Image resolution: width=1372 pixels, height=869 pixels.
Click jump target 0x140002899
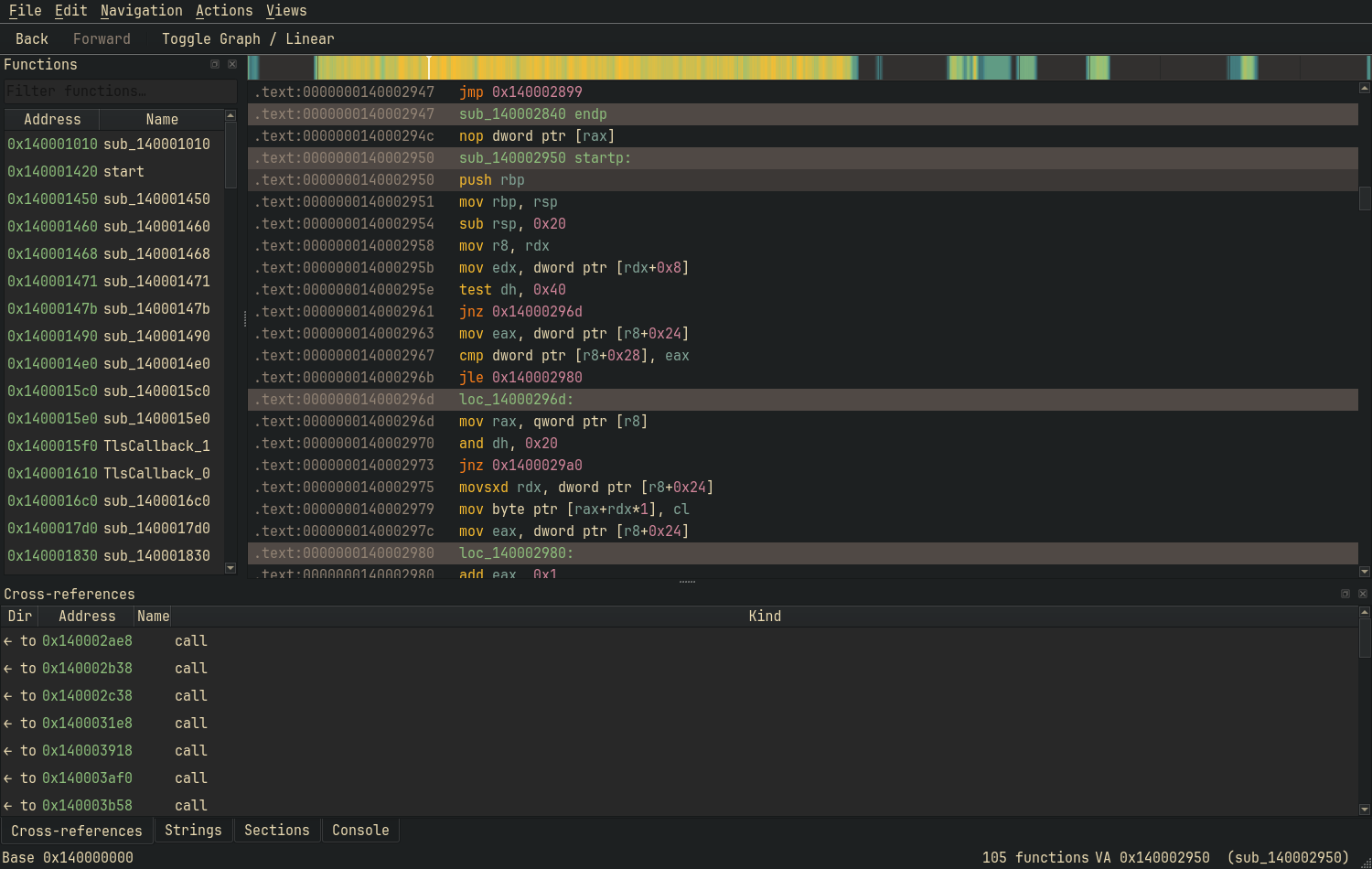(537, 92)
